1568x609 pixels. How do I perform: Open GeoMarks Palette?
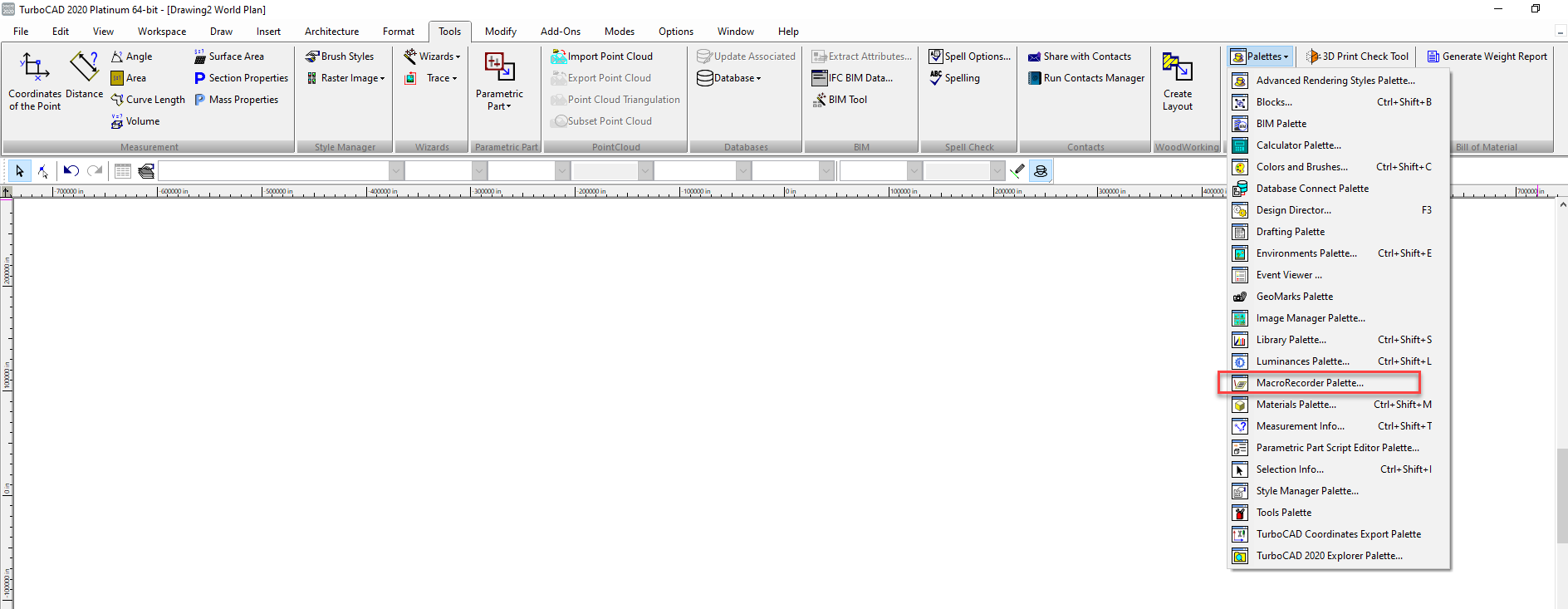(1339, 297)
